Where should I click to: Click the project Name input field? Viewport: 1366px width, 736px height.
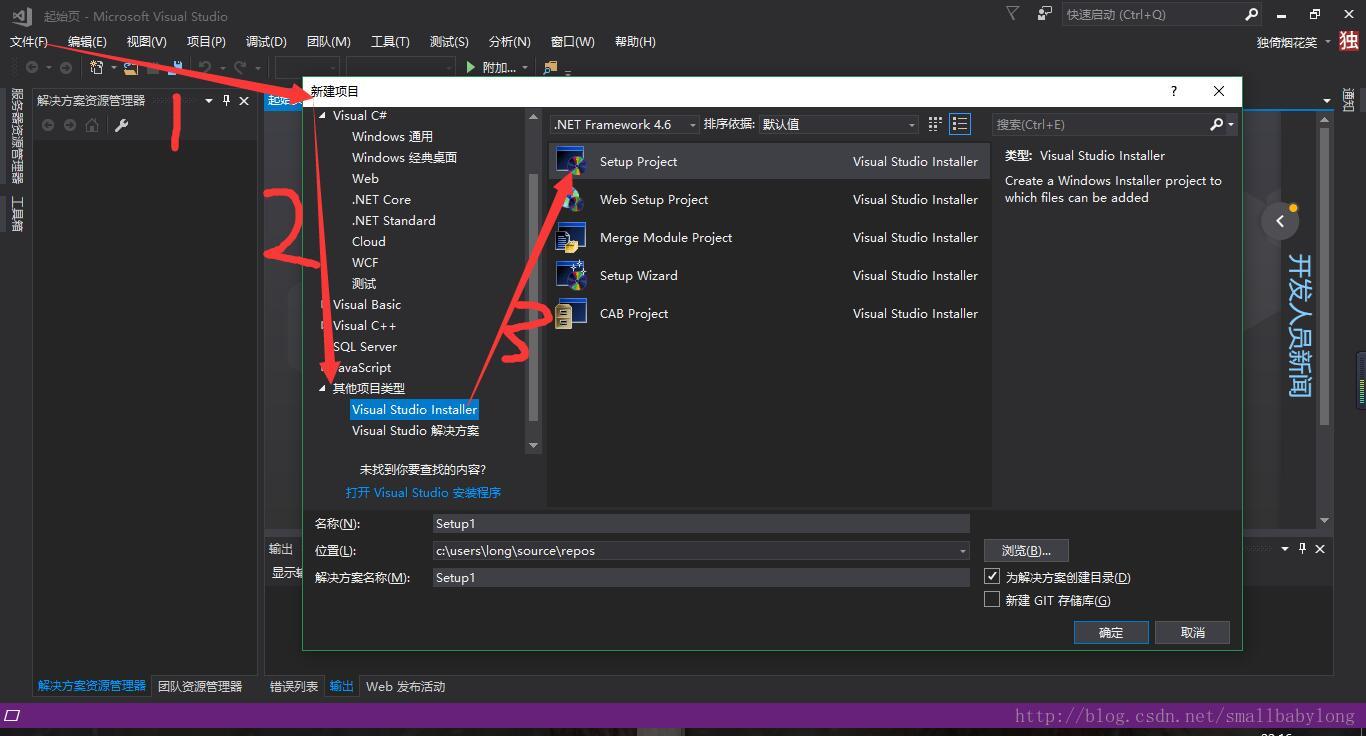(x=701, y=523)
